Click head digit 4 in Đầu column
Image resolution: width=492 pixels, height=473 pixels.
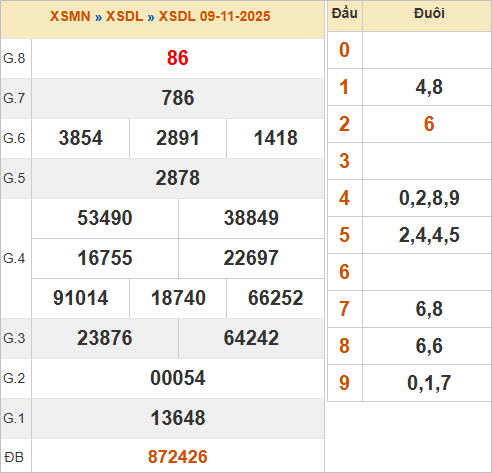point(344,198)
